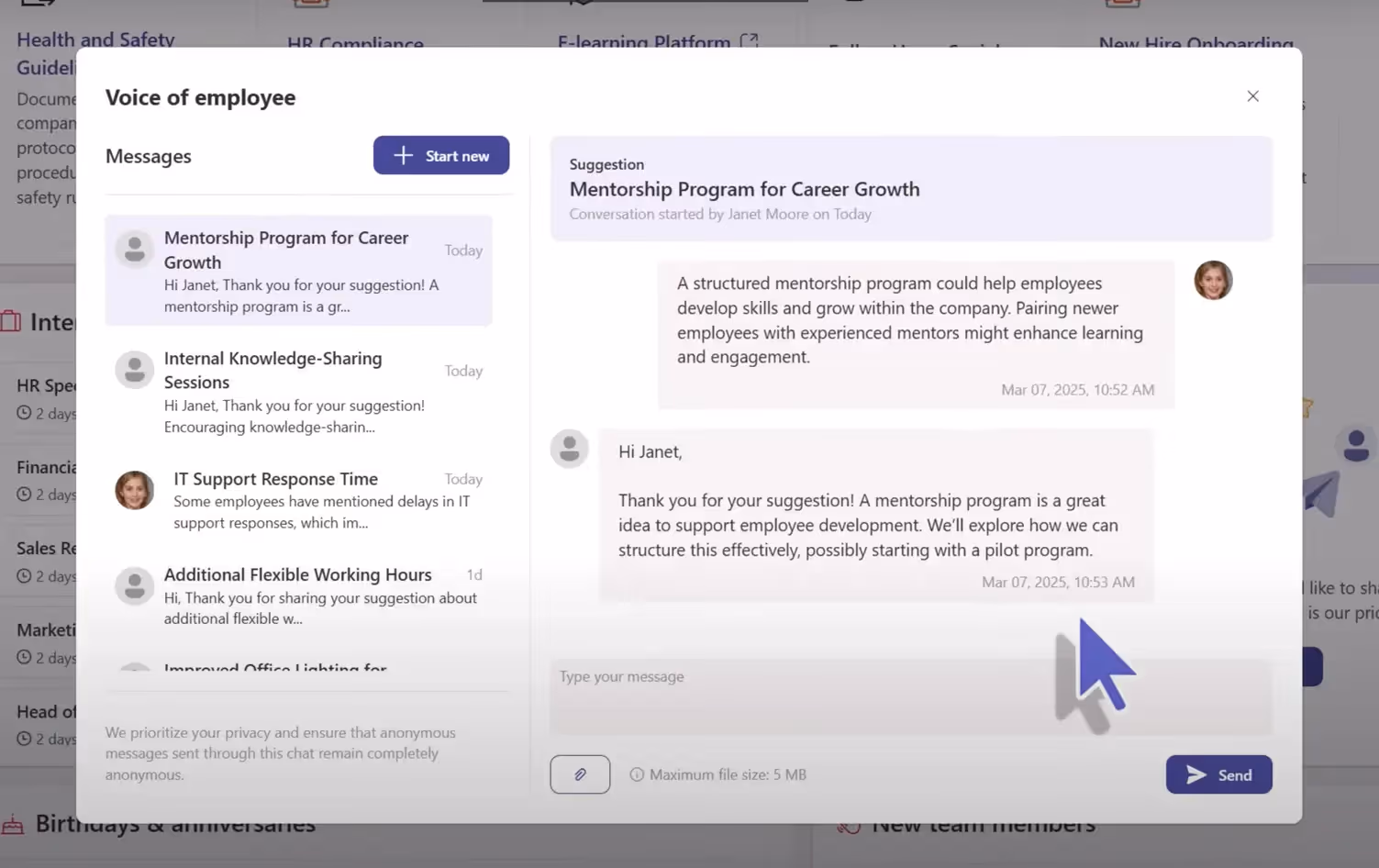This screenshot has width=1379, height=868.
Task: Click the Messages heading
Action: [x=149, y=156]
